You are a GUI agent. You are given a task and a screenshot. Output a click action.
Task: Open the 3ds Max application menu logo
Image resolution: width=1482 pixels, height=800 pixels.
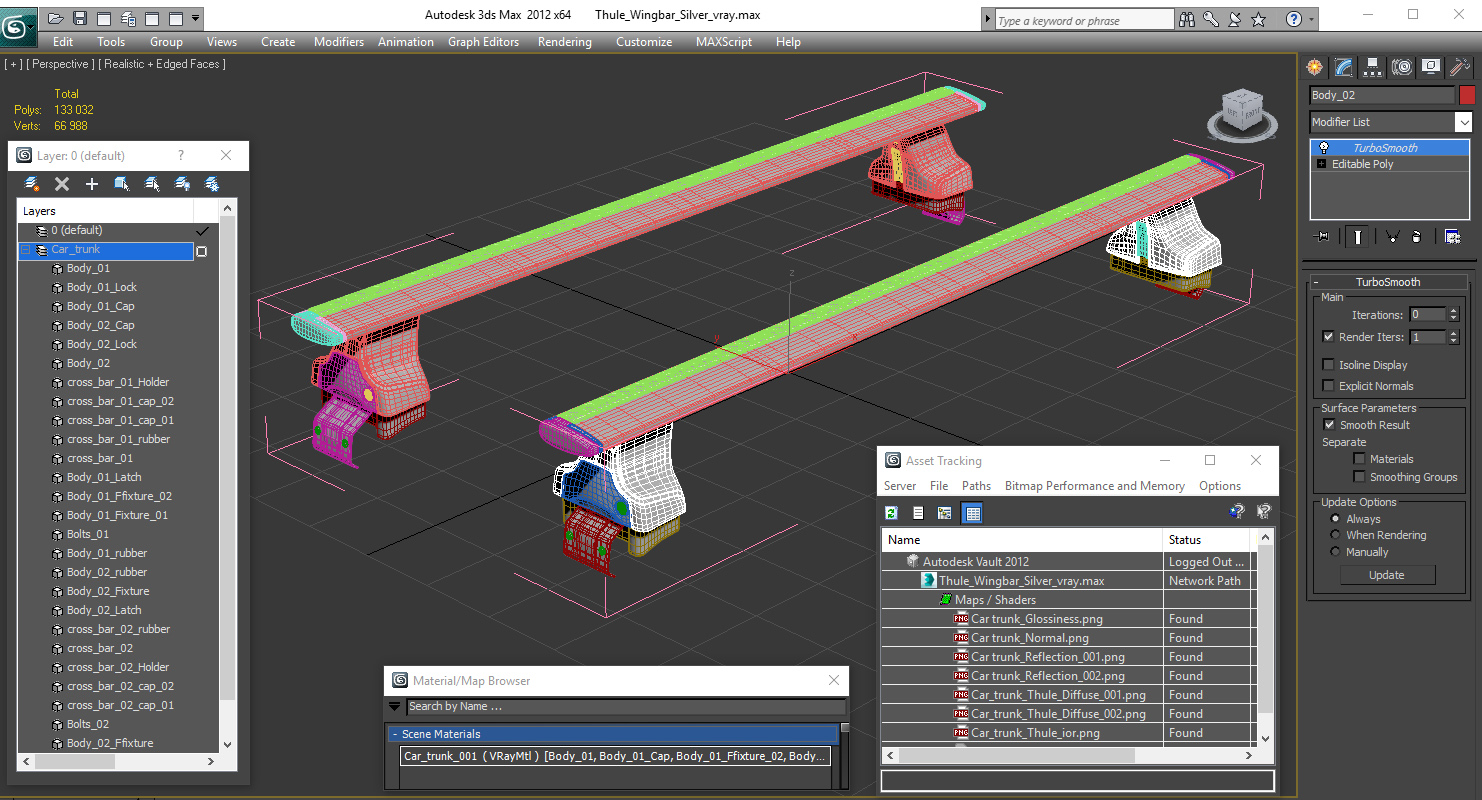[19, 25]
